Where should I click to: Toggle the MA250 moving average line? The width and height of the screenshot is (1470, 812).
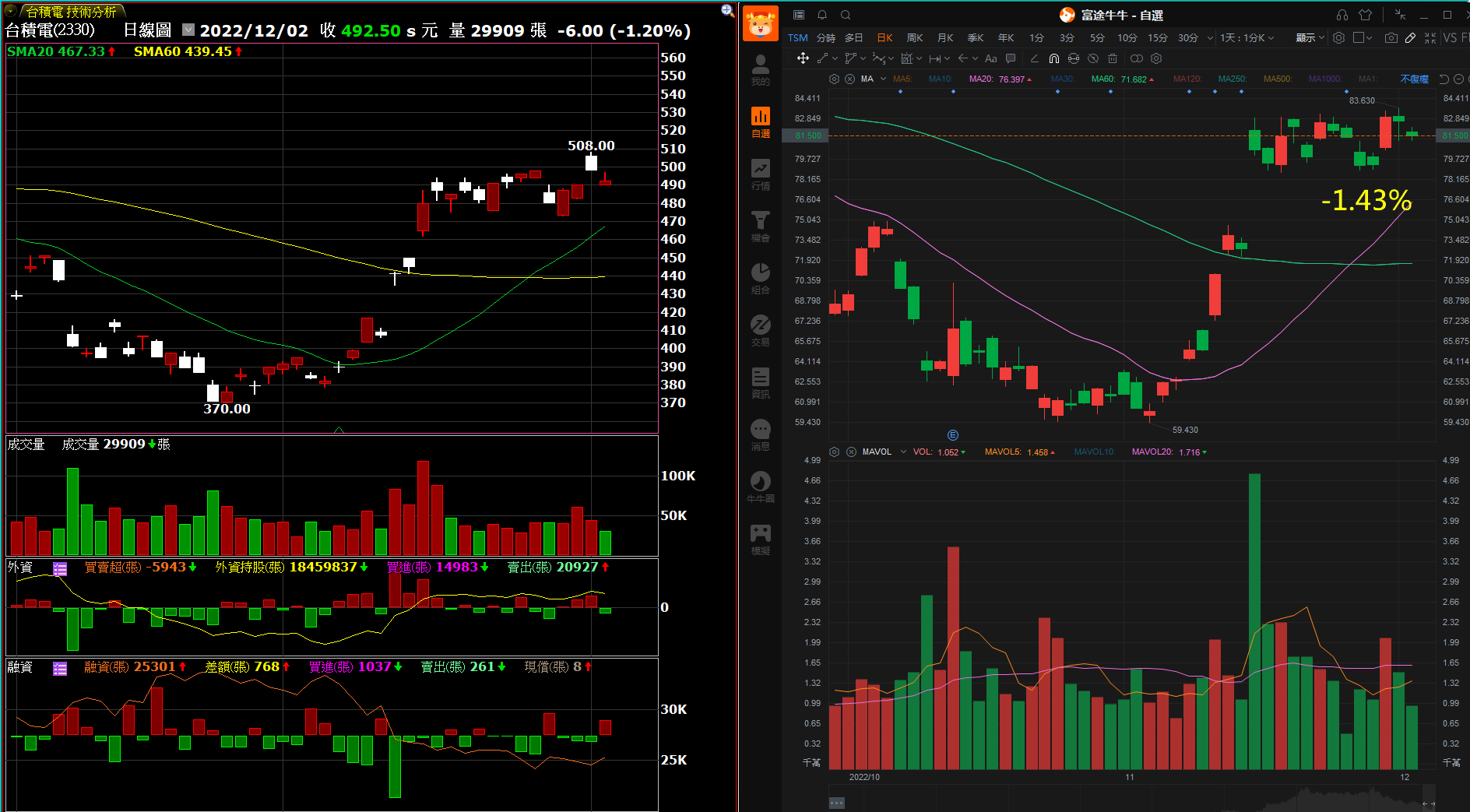click(1233, 79)
